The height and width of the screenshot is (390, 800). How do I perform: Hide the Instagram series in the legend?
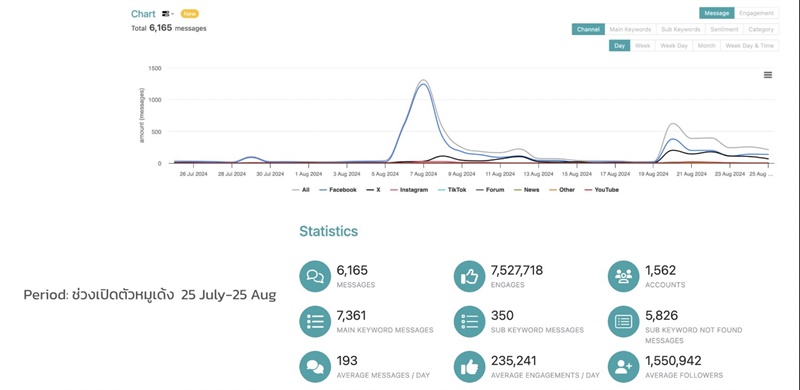[409, 190]
